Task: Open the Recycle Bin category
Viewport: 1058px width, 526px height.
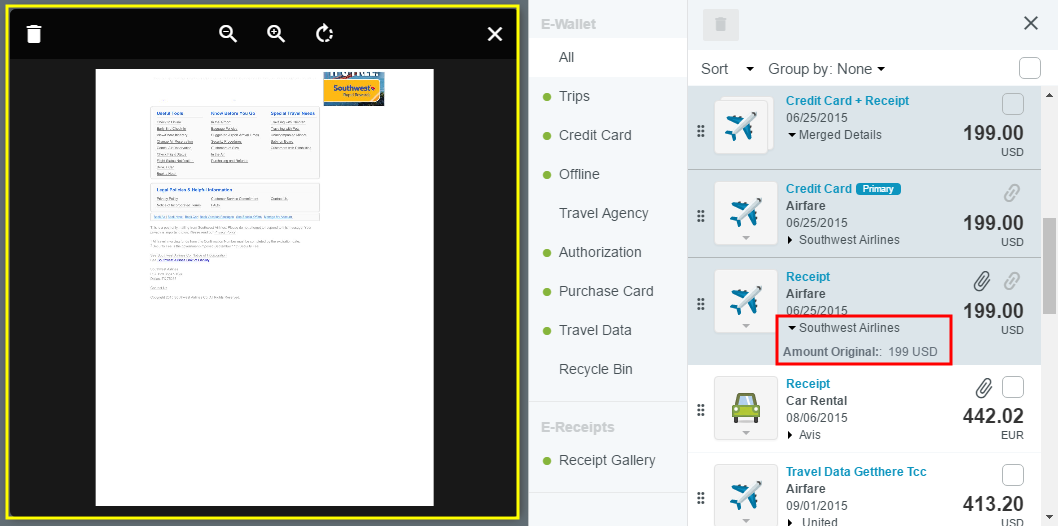Action: click(x=595, y=369)
